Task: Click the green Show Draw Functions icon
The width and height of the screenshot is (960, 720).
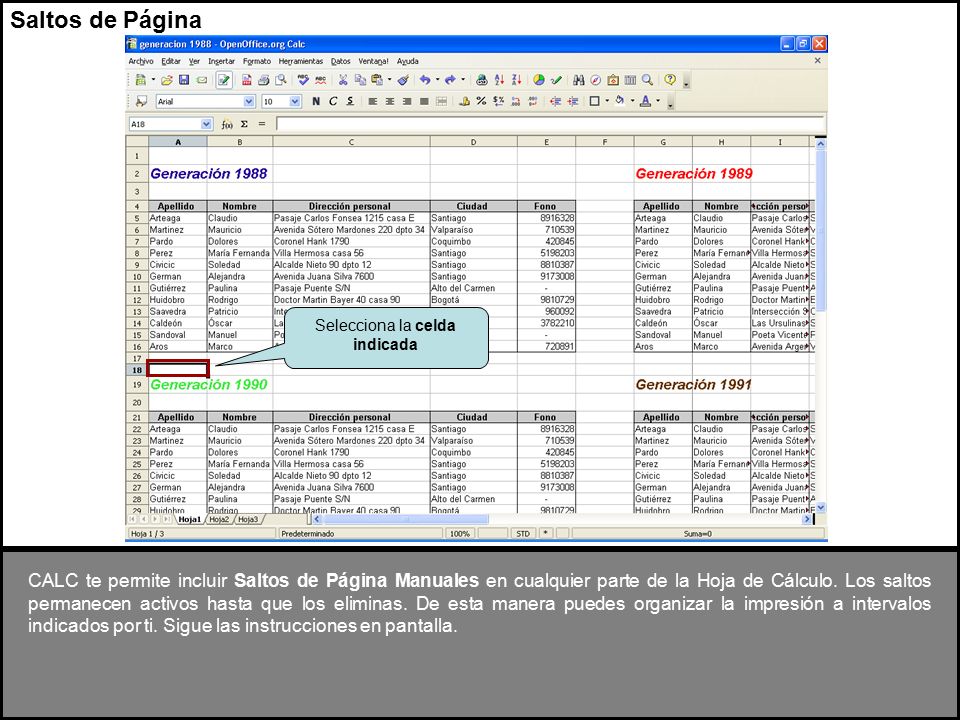Action: (556, 80)
